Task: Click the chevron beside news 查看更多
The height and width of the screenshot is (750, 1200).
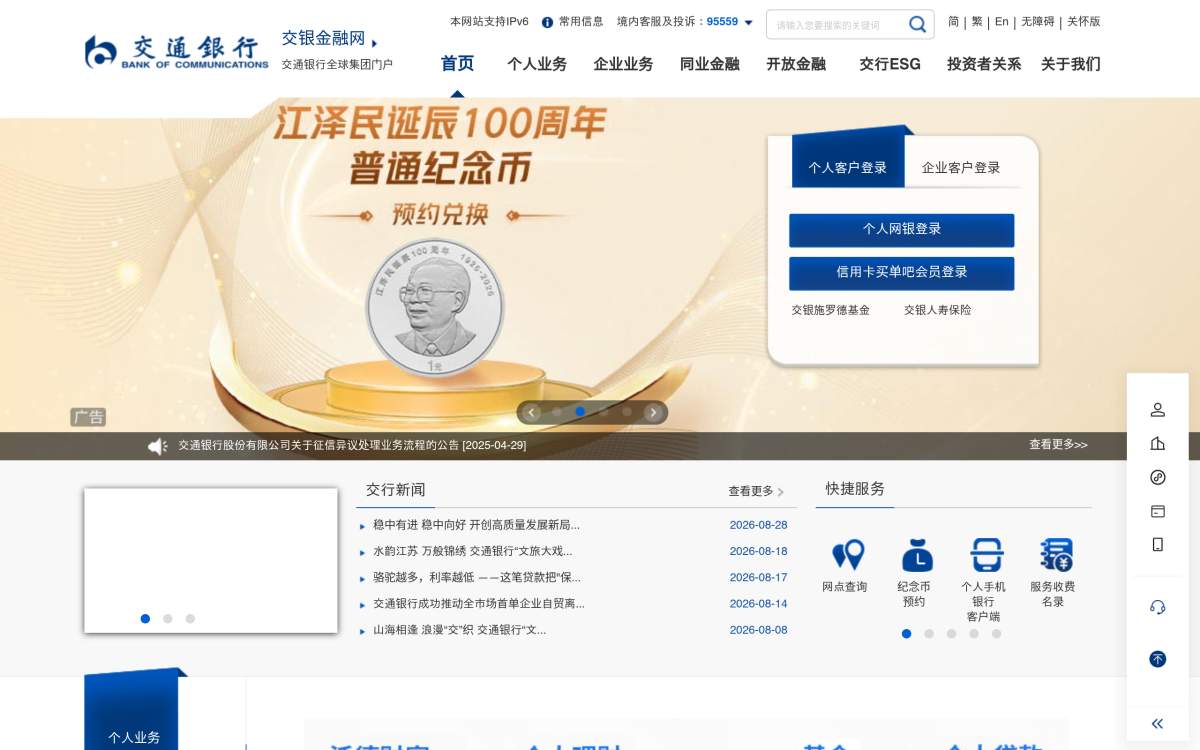Action: click(781, 492)
